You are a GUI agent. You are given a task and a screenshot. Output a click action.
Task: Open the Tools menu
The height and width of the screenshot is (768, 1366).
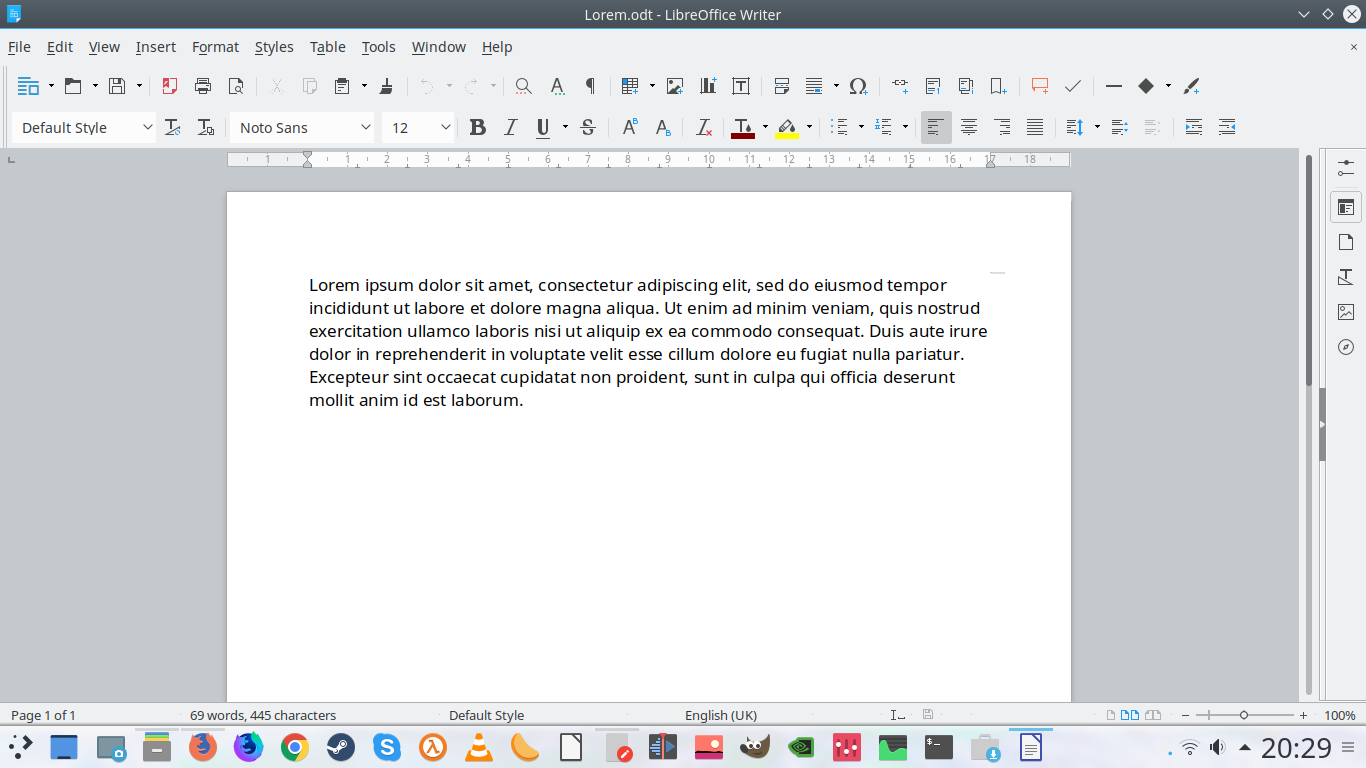[378, 47]
